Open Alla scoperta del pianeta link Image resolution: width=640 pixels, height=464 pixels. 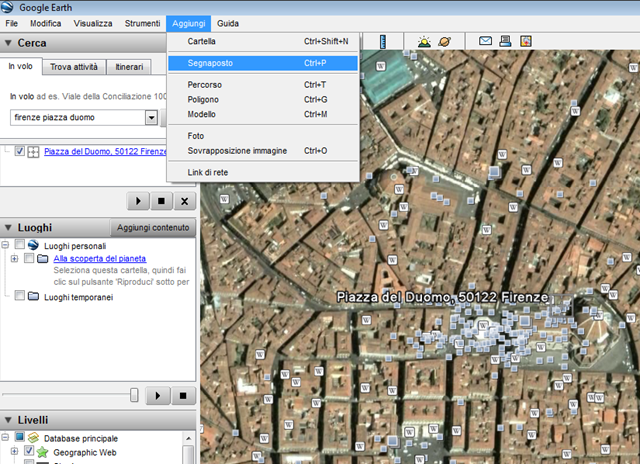[x=100, y=258]
